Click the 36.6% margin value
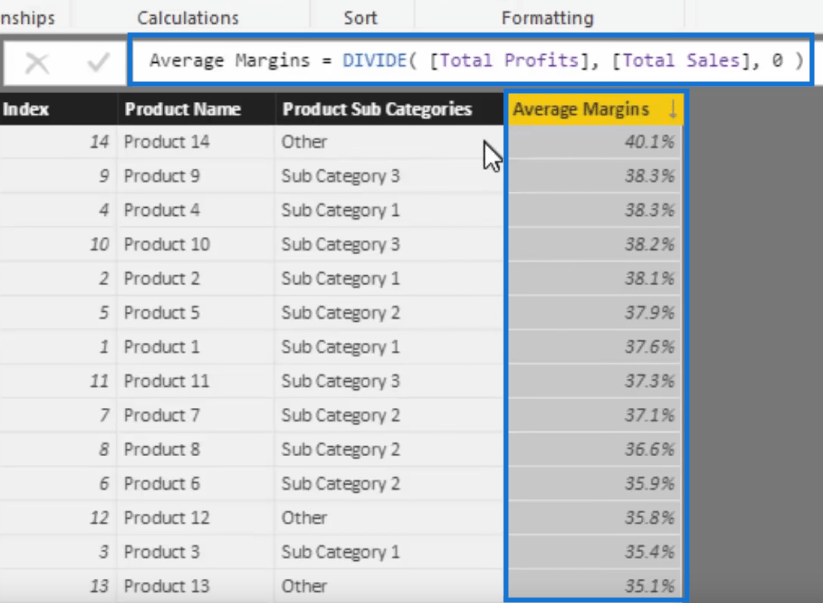Image resolution: width=823 pixels, height=603 pixels. pyautogui.click(x=649, y=449)
